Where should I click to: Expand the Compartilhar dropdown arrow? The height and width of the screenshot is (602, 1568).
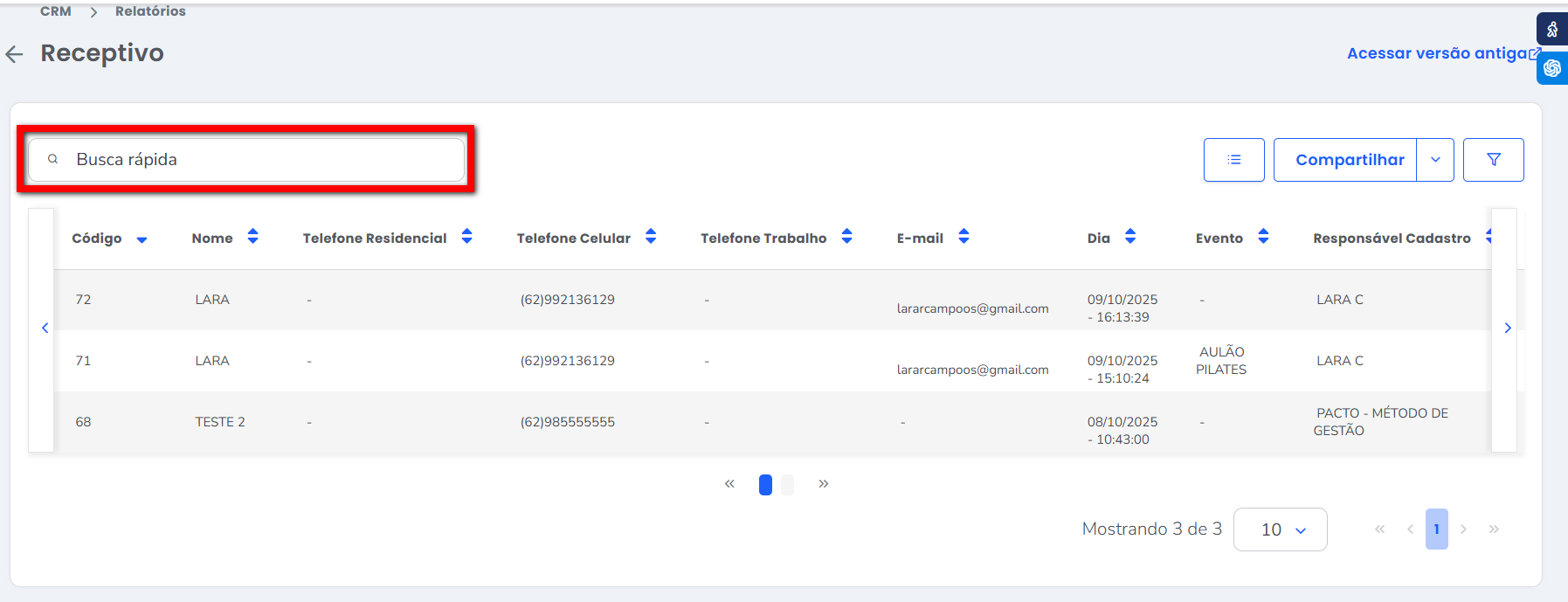(1435, 160)
